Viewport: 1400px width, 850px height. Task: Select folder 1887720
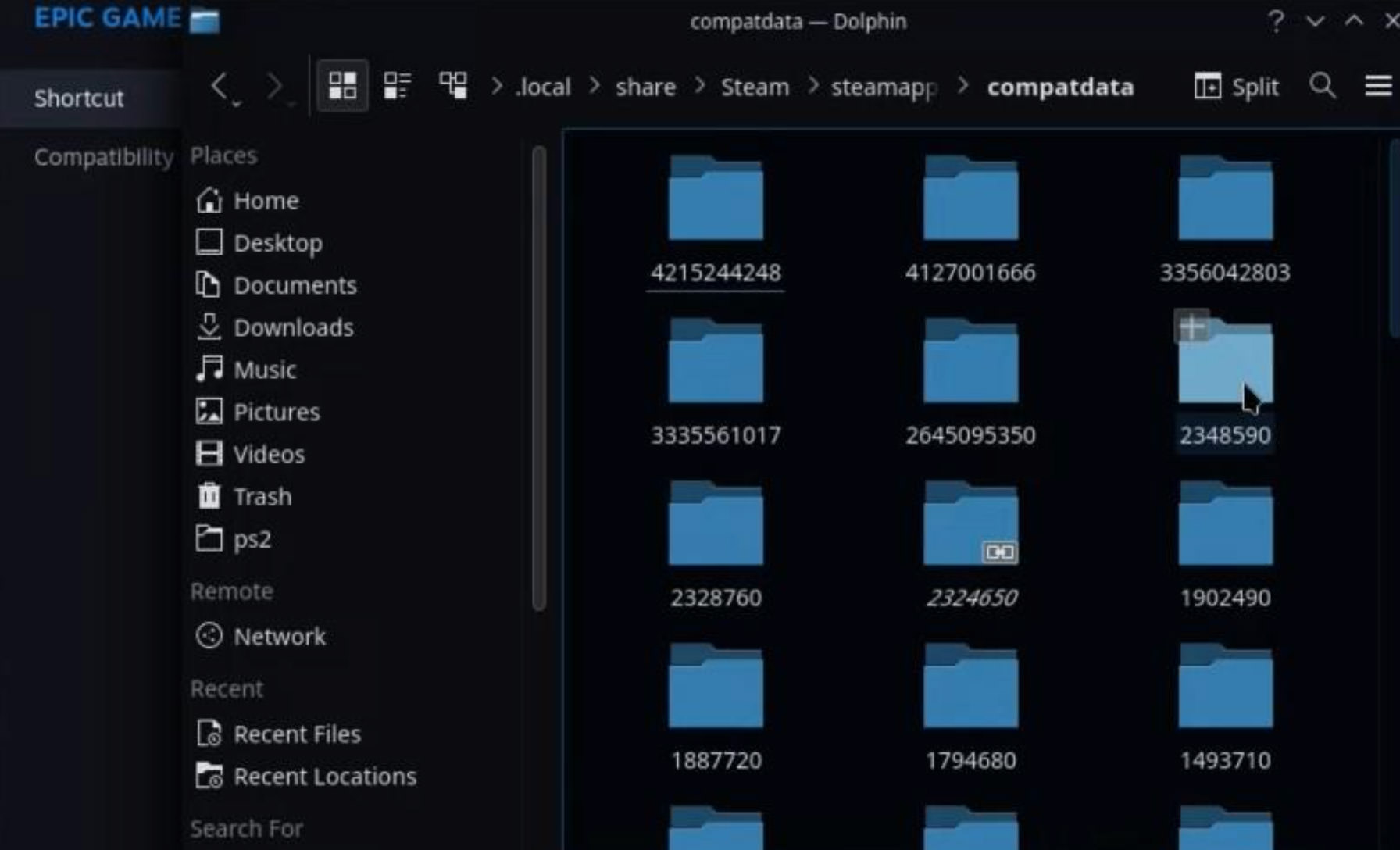(x=716, y=706)
